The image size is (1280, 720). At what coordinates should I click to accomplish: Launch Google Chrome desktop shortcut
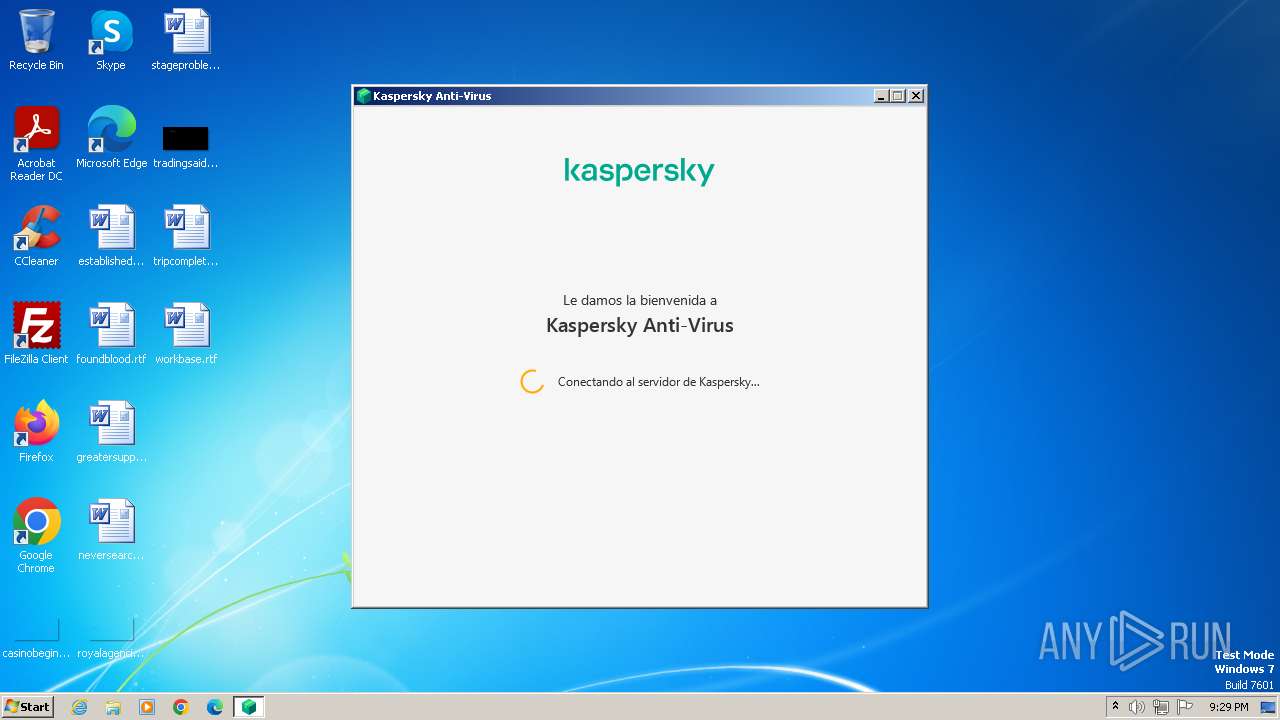pyautogui.click(x=36, y=536)
